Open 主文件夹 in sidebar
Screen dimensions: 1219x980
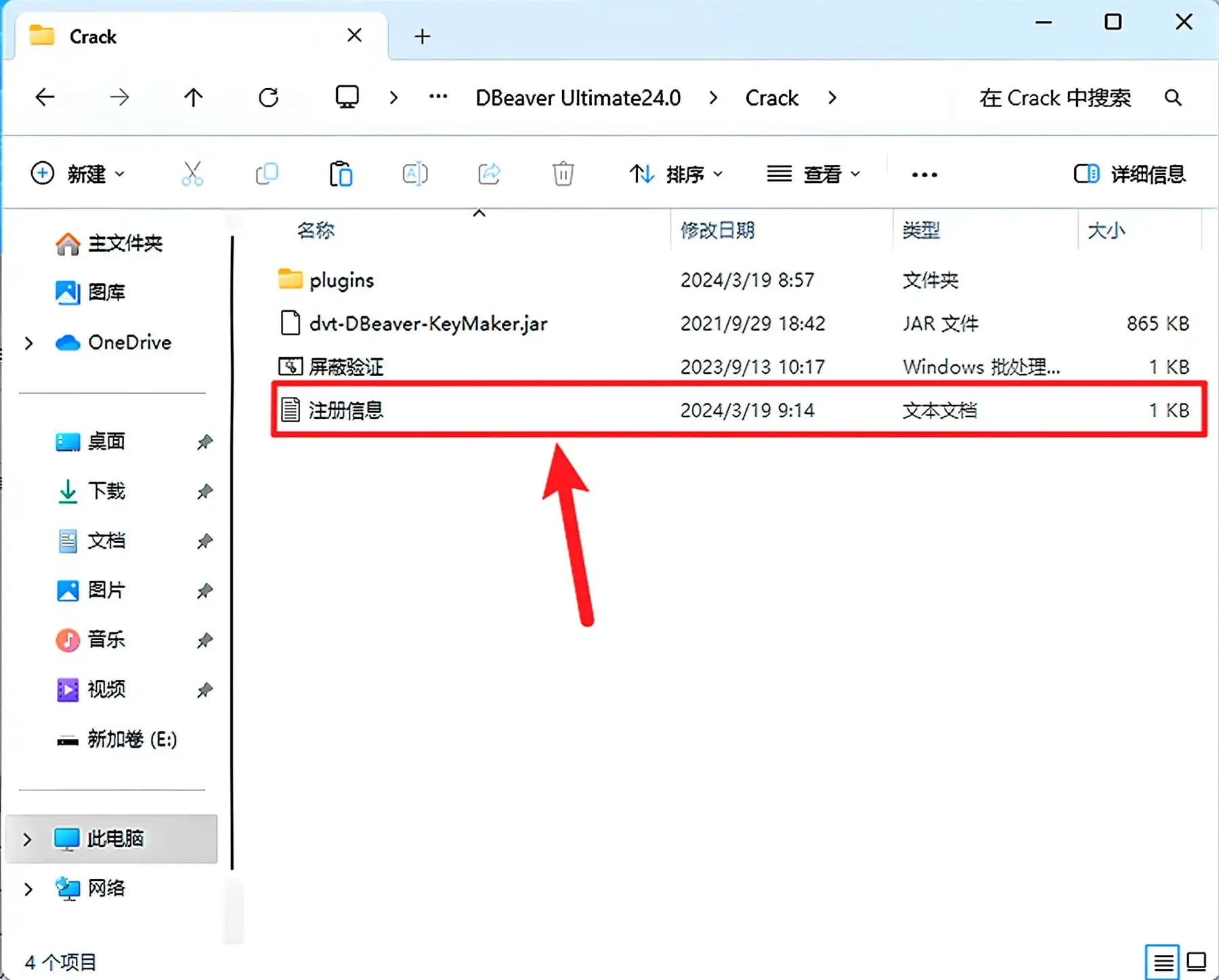click(x=108, y=243)
